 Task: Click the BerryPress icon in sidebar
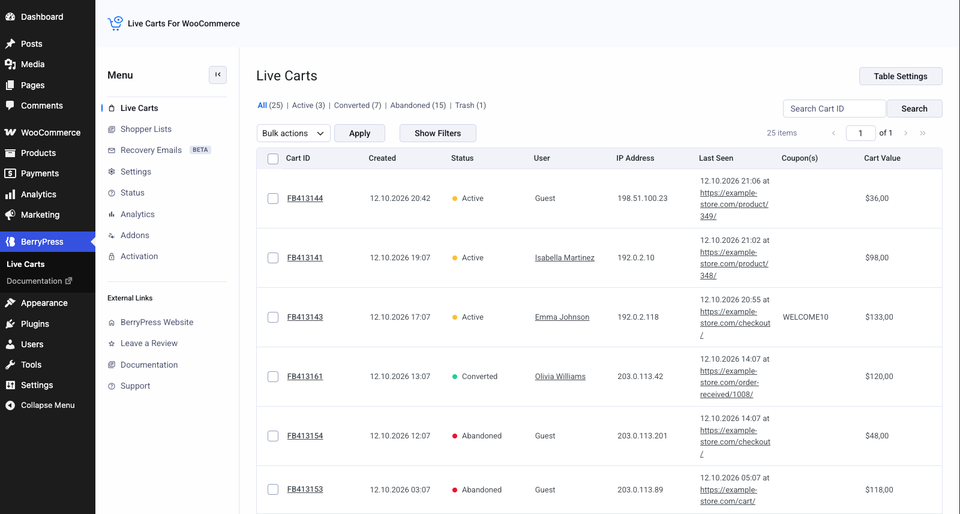coord(10,242)
